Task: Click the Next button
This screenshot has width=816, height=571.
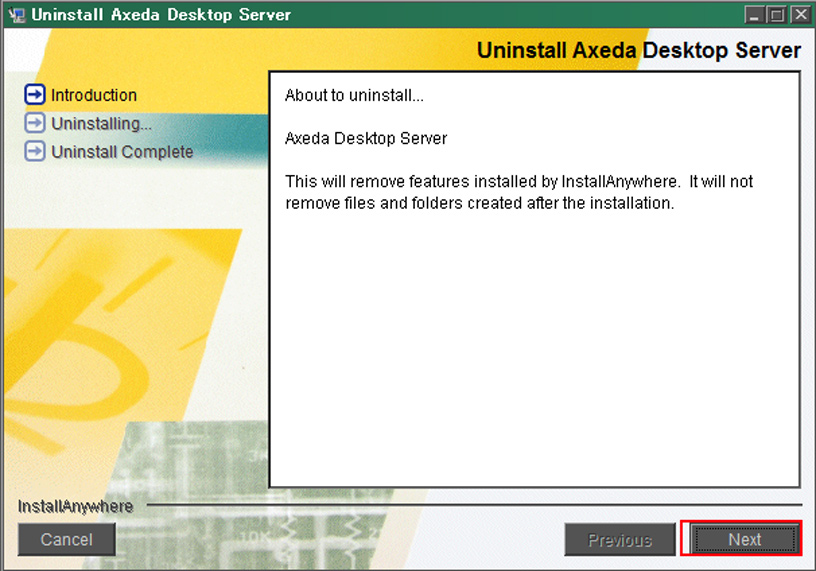Action: 745,539
